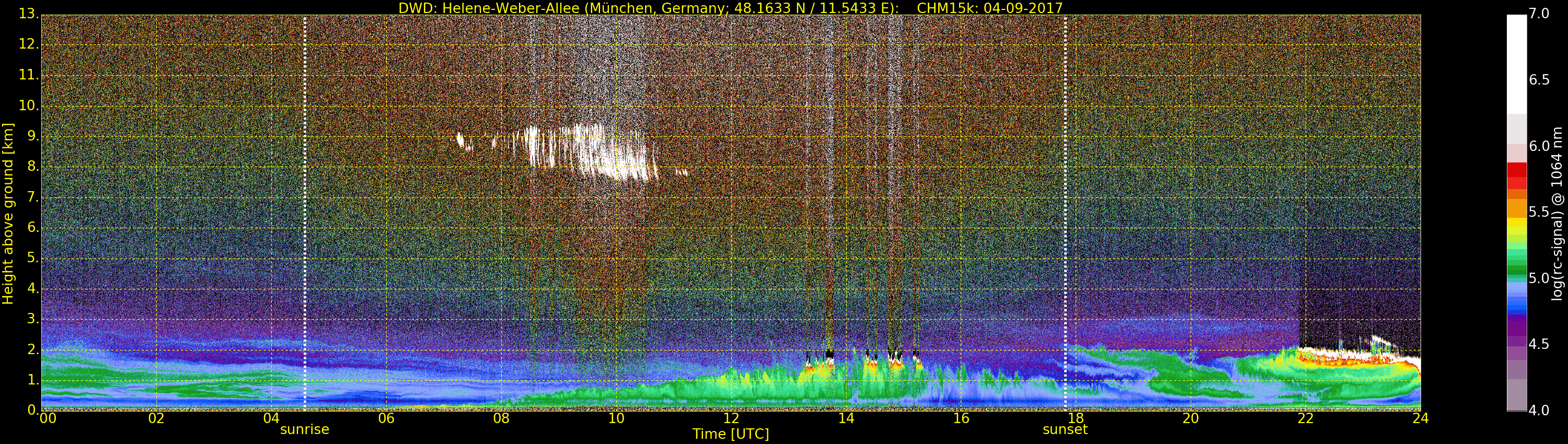
Task: Click the 'Height above ground [km]' axis label
Action: pyautogui.click(x=8, y=214)
